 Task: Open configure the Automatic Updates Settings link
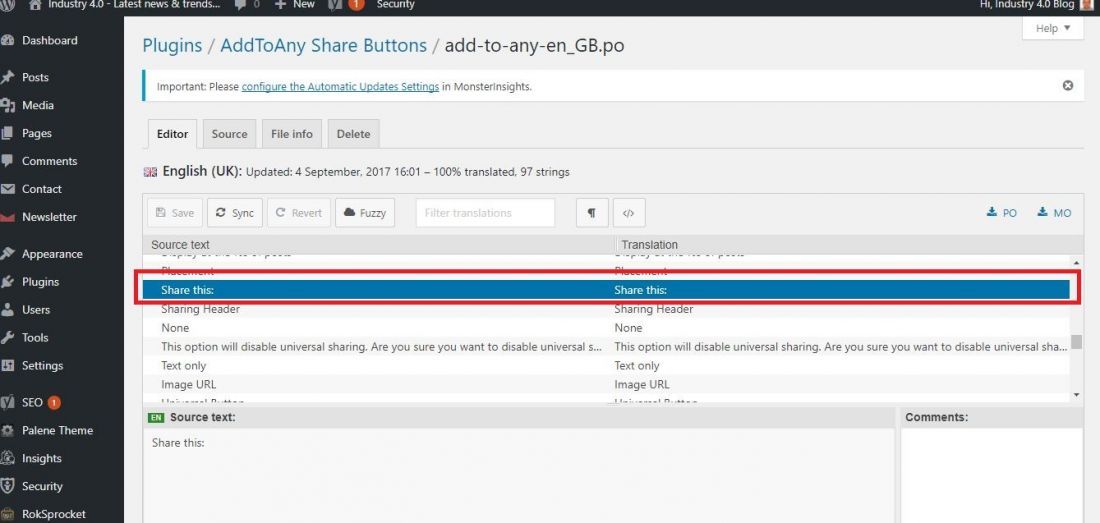pyautogui.click(x=340, y=87)
